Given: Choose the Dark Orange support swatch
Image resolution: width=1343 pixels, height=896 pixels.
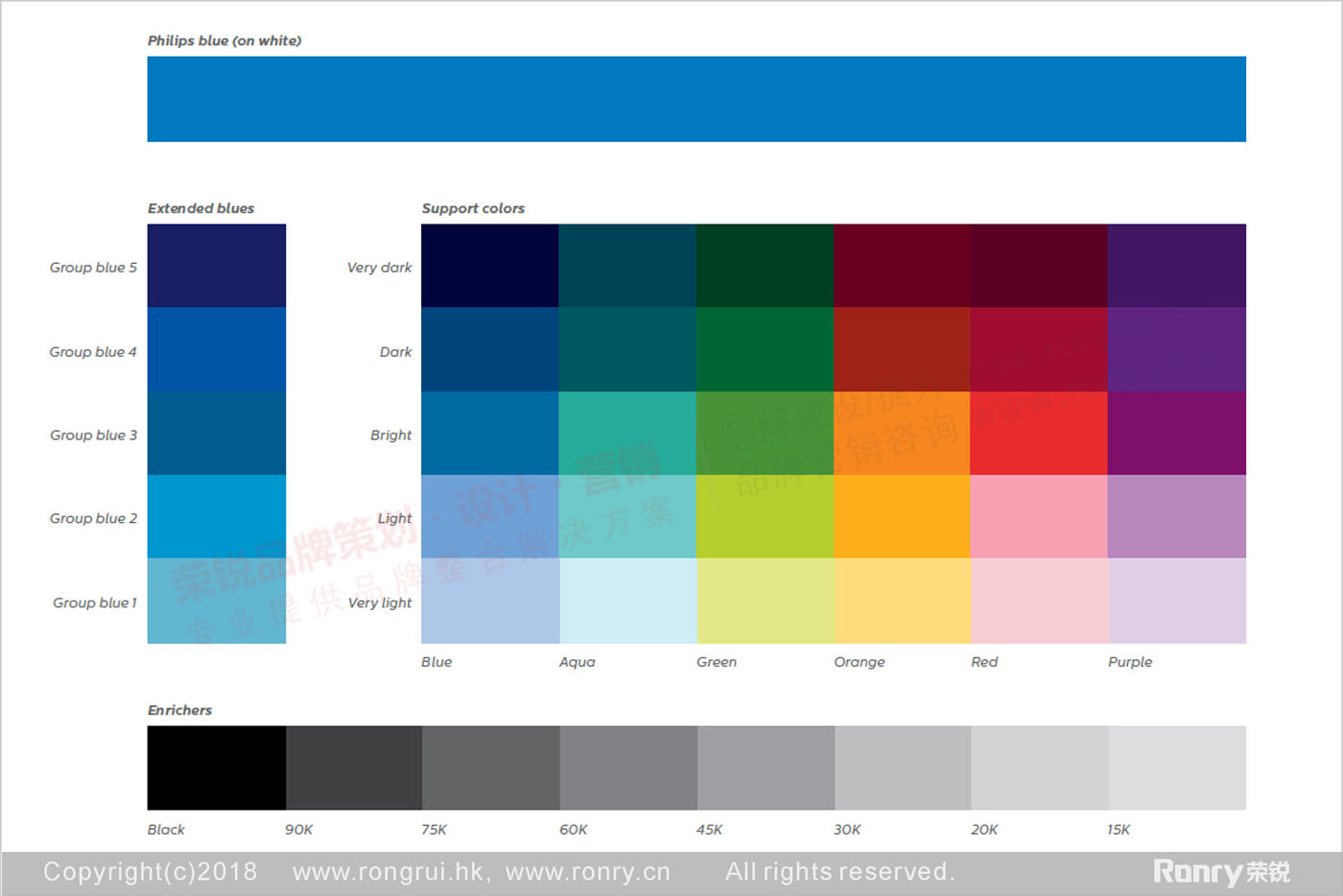Looking at the screenshot, I should [903, 349].
